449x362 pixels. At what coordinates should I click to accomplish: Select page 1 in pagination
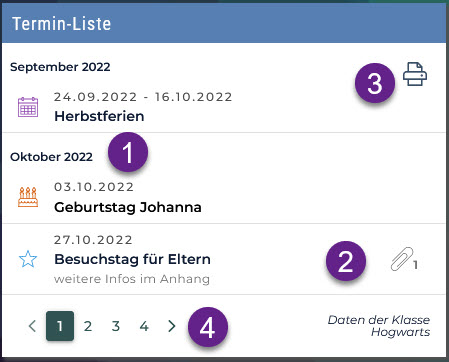pyautogui.click(x=60, y=326)
